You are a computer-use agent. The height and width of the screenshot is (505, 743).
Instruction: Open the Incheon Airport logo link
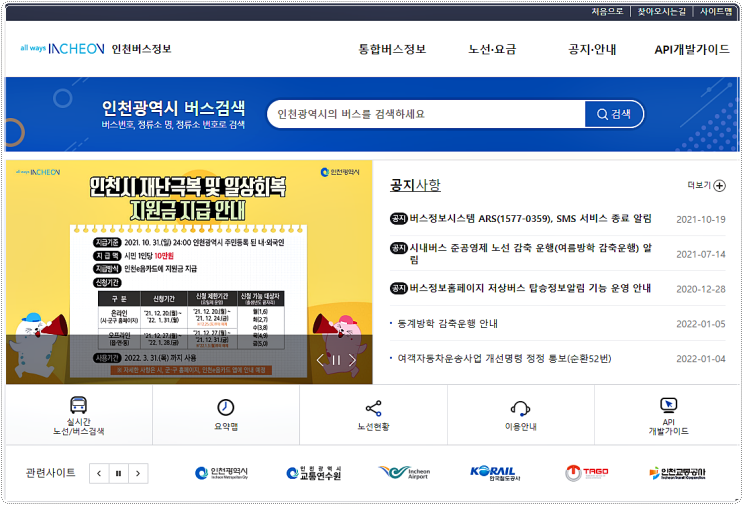(x=404, y=473)
